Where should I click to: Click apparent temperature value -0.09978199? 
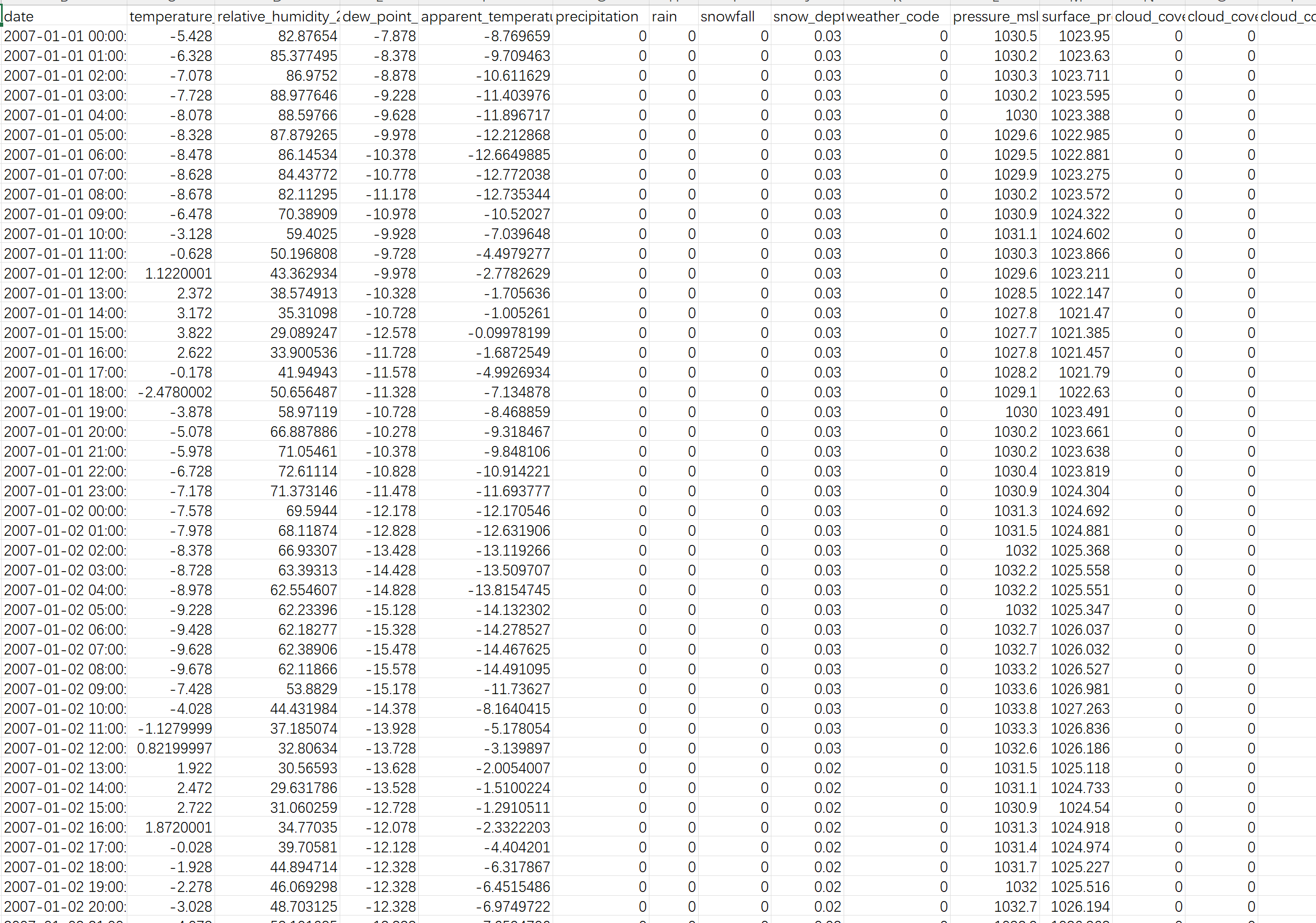508,333
